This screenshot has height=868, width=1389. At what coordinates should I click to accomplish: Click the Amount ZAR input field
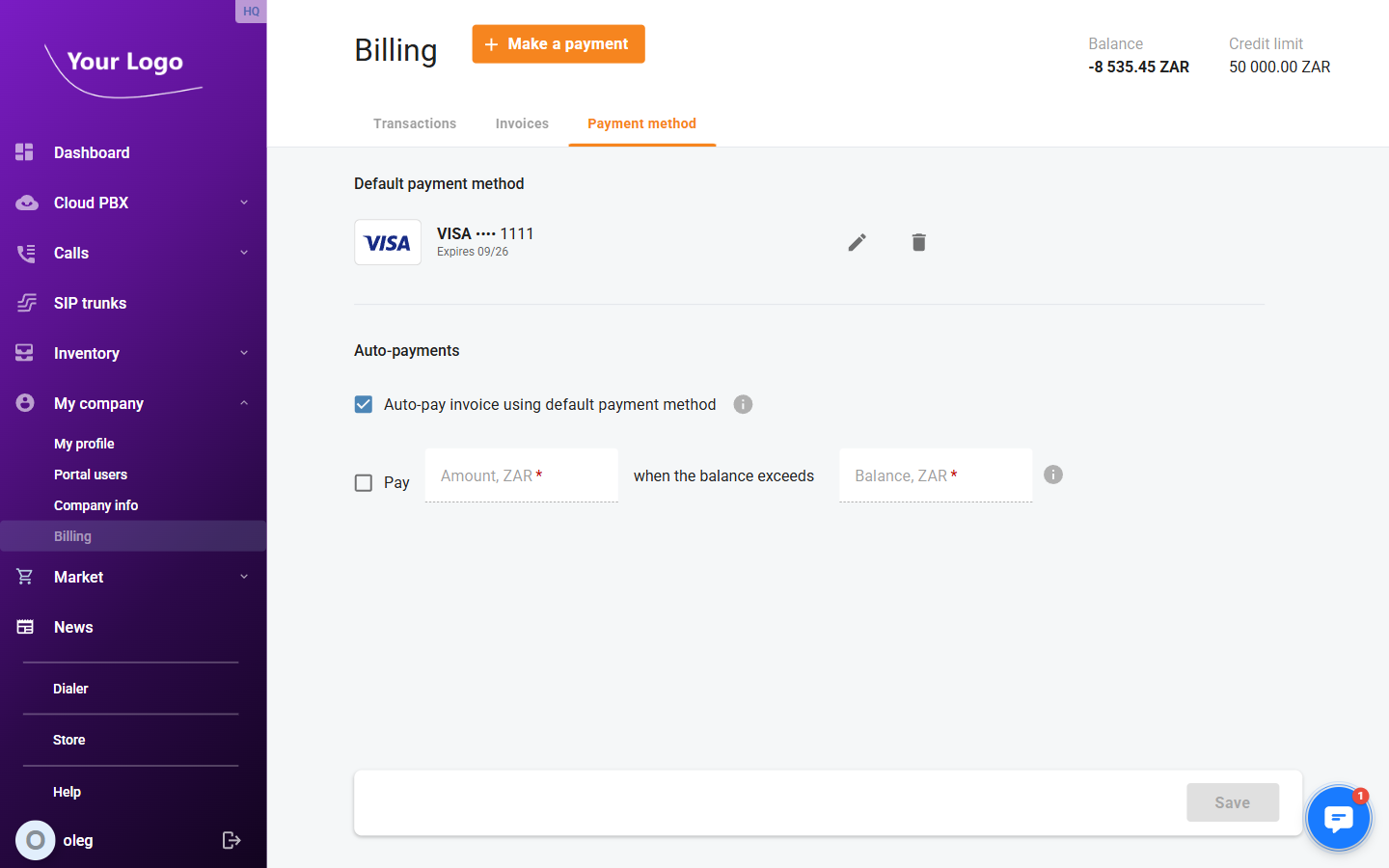point(521,475)
